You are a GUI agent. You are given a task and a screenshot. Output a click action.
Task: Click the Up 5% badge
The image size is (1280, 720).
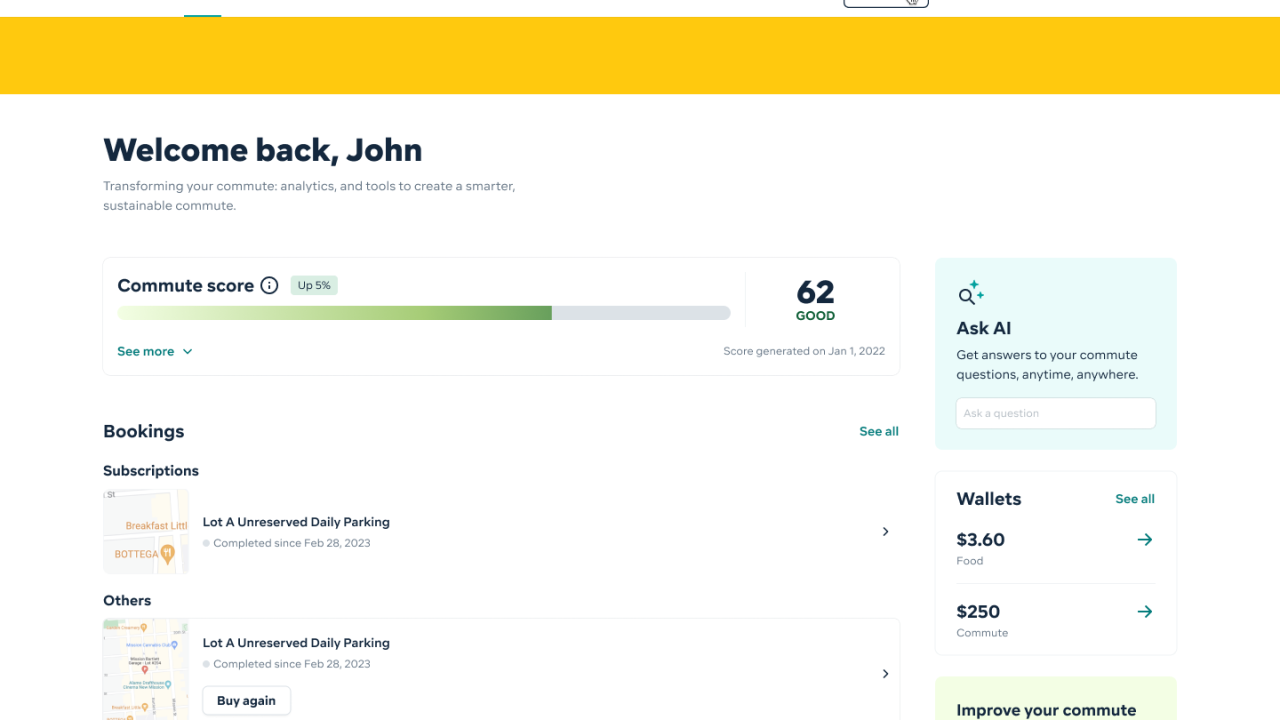coord(314,286)
